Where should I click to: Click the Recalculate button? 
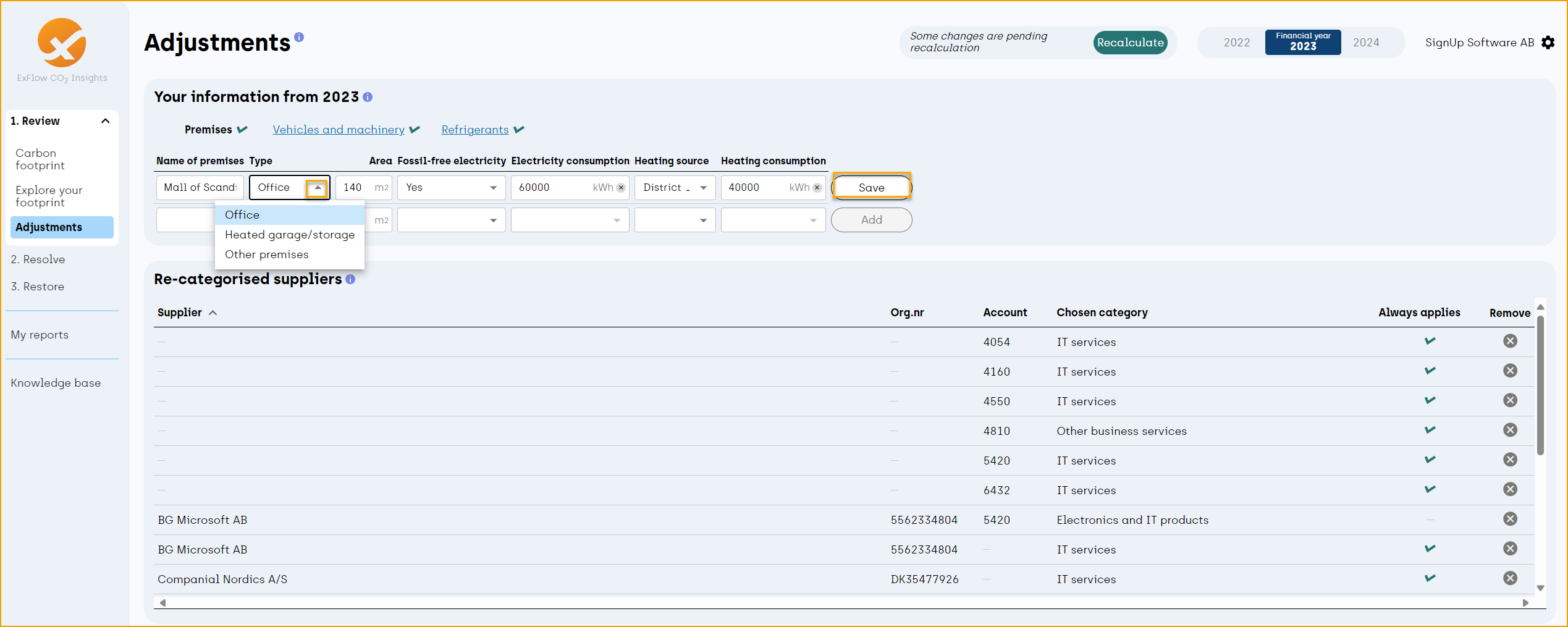[1130, 42]
